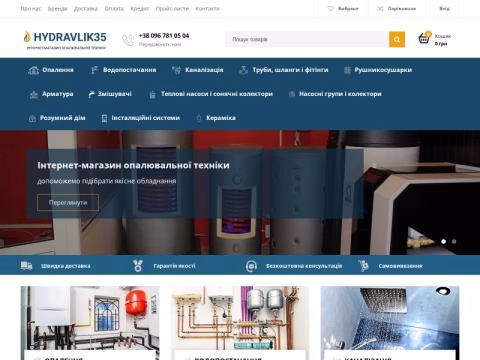Viewport: 480px width, 360px height.
Task: Open Теплові насоси і сонячні колектори
Action: click(x=217, y=94)
